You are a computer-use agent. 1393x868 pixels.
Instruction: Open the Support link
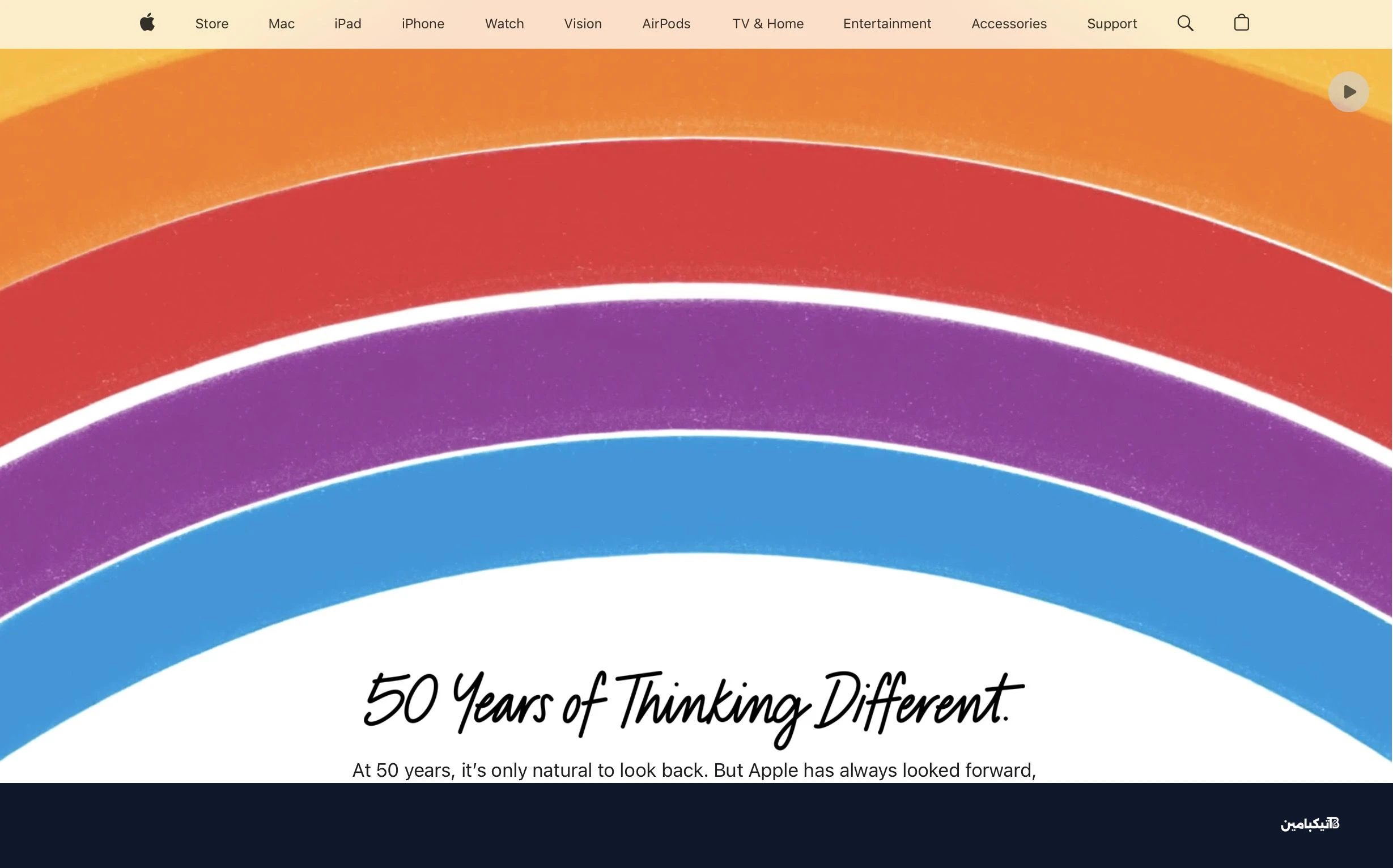tap(1112, 24)
